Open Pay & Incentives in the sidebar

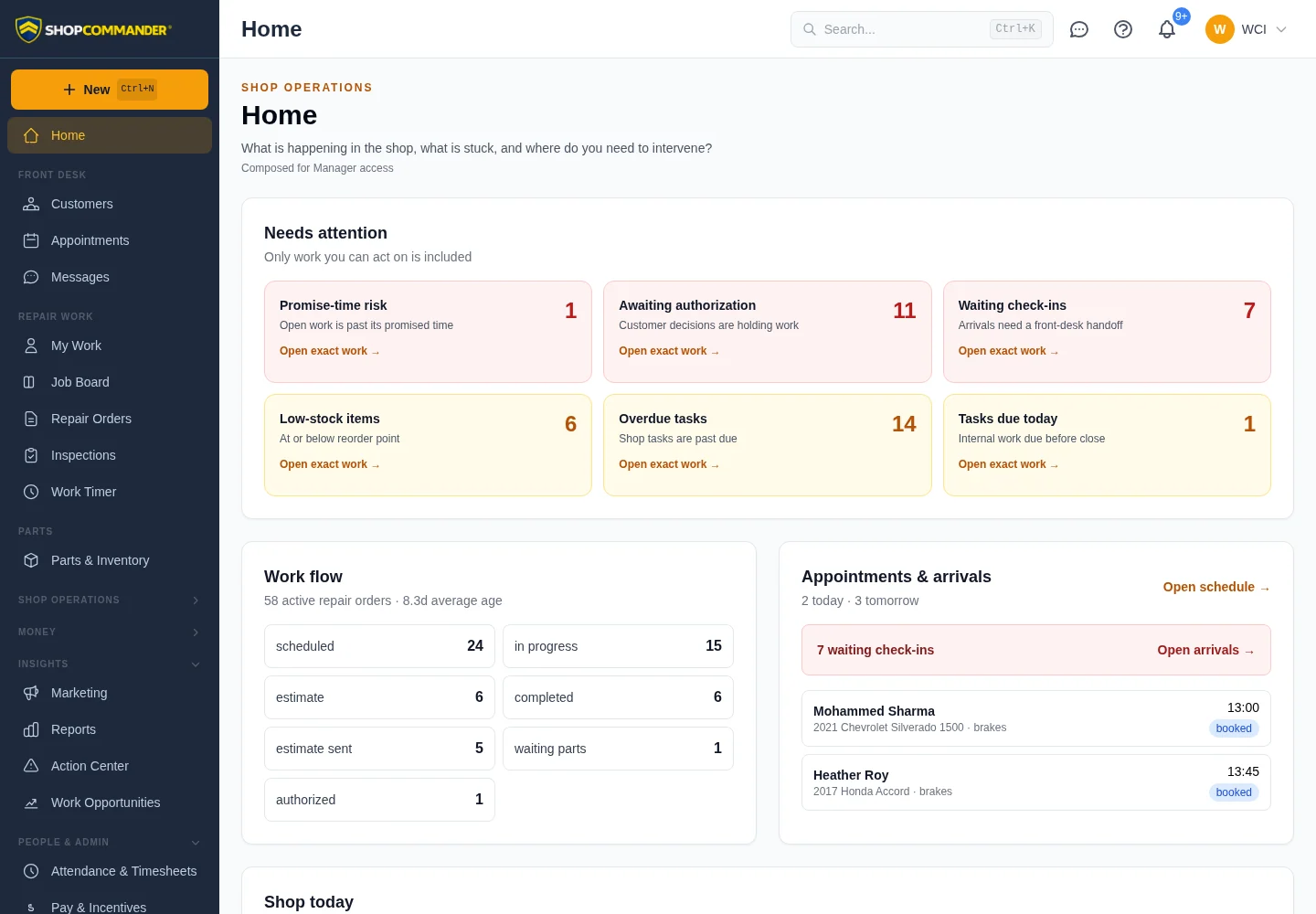[110, 905]
